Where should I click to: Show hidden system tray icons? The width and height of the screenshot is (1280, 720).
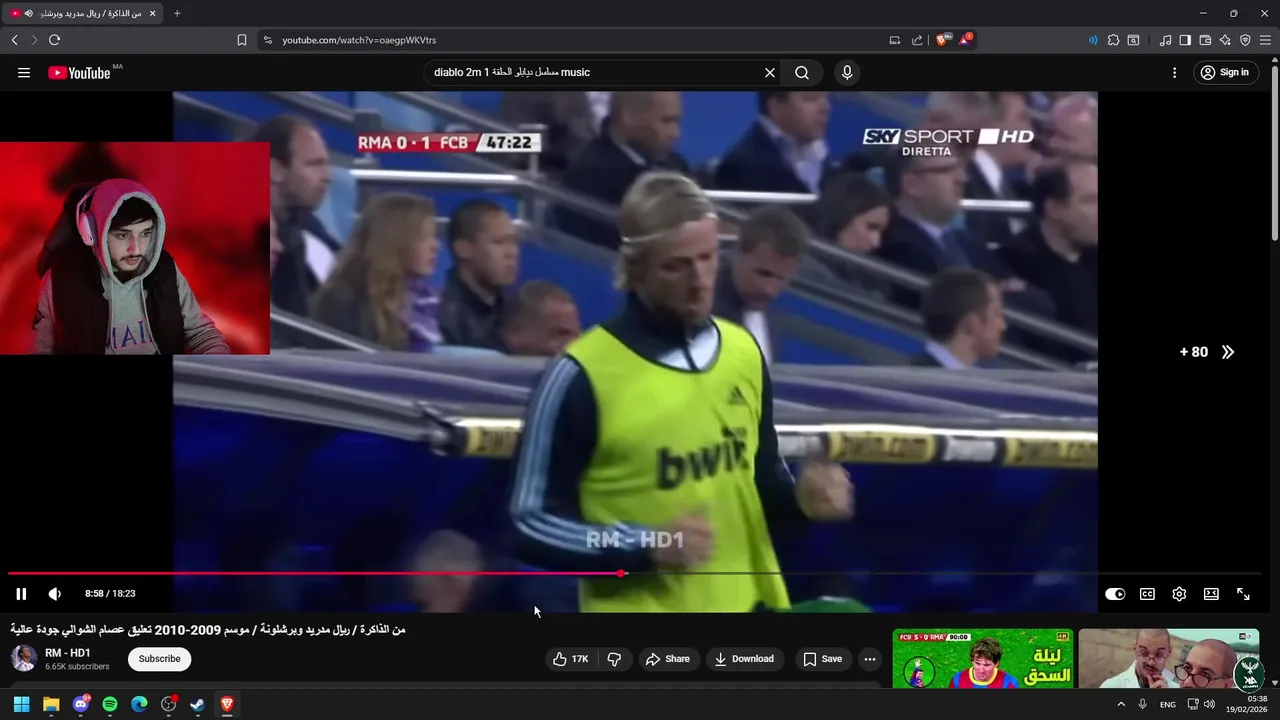pos(1121,704)
